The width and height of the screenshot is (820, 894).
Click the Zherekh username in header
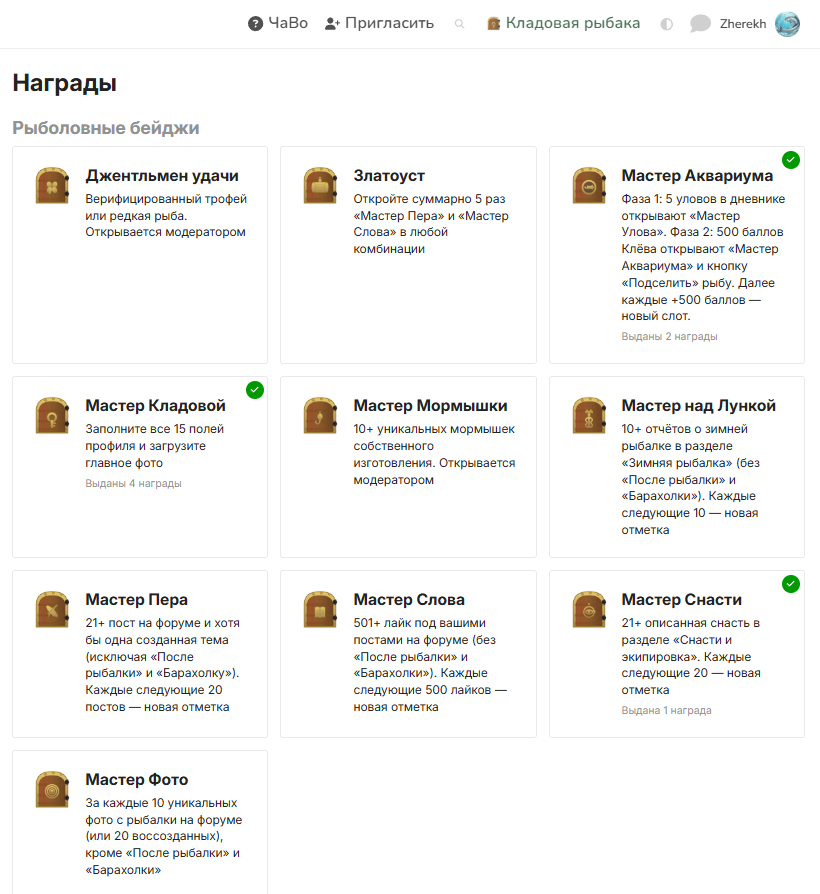742,24
